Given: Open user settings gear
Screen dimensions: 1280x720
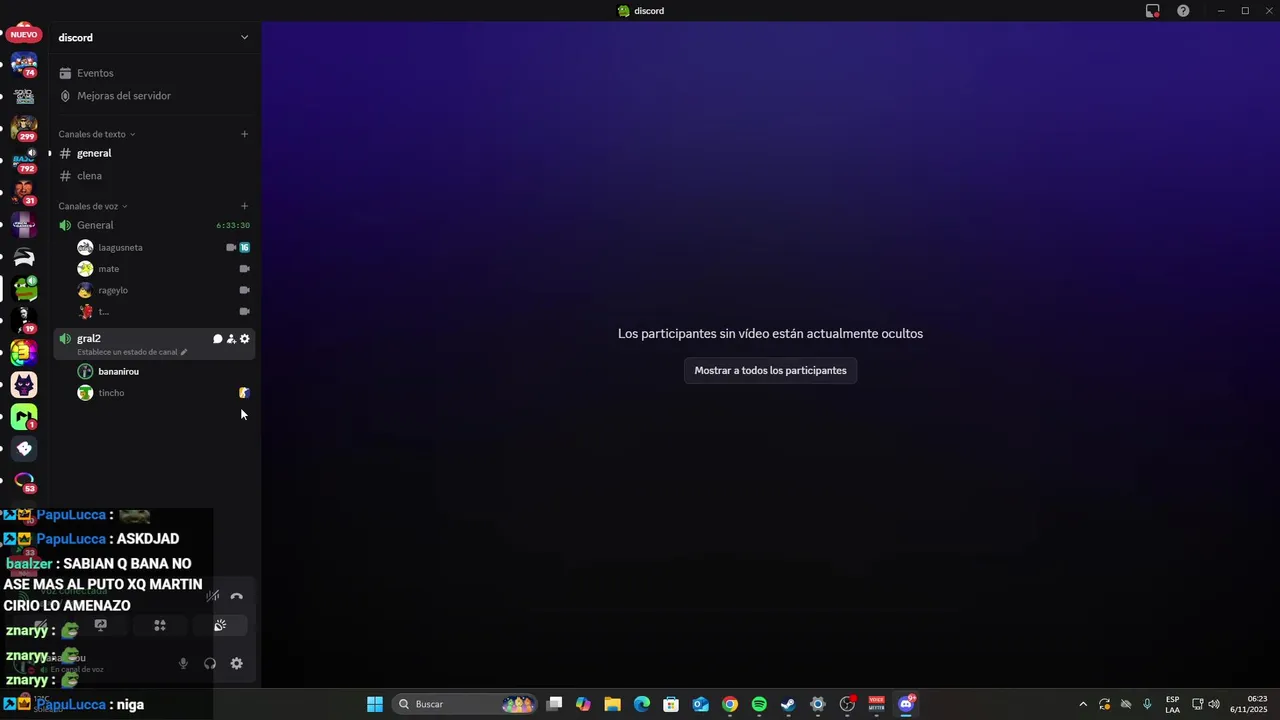Looking at the screenshot, I should (237, 663).
